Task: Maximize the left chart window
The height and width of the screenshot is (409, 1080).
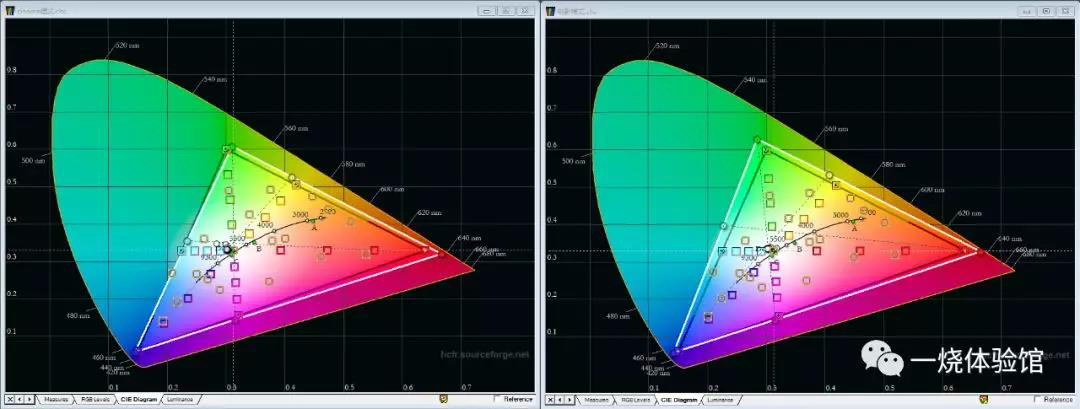Action: click(x=507, y=9)
